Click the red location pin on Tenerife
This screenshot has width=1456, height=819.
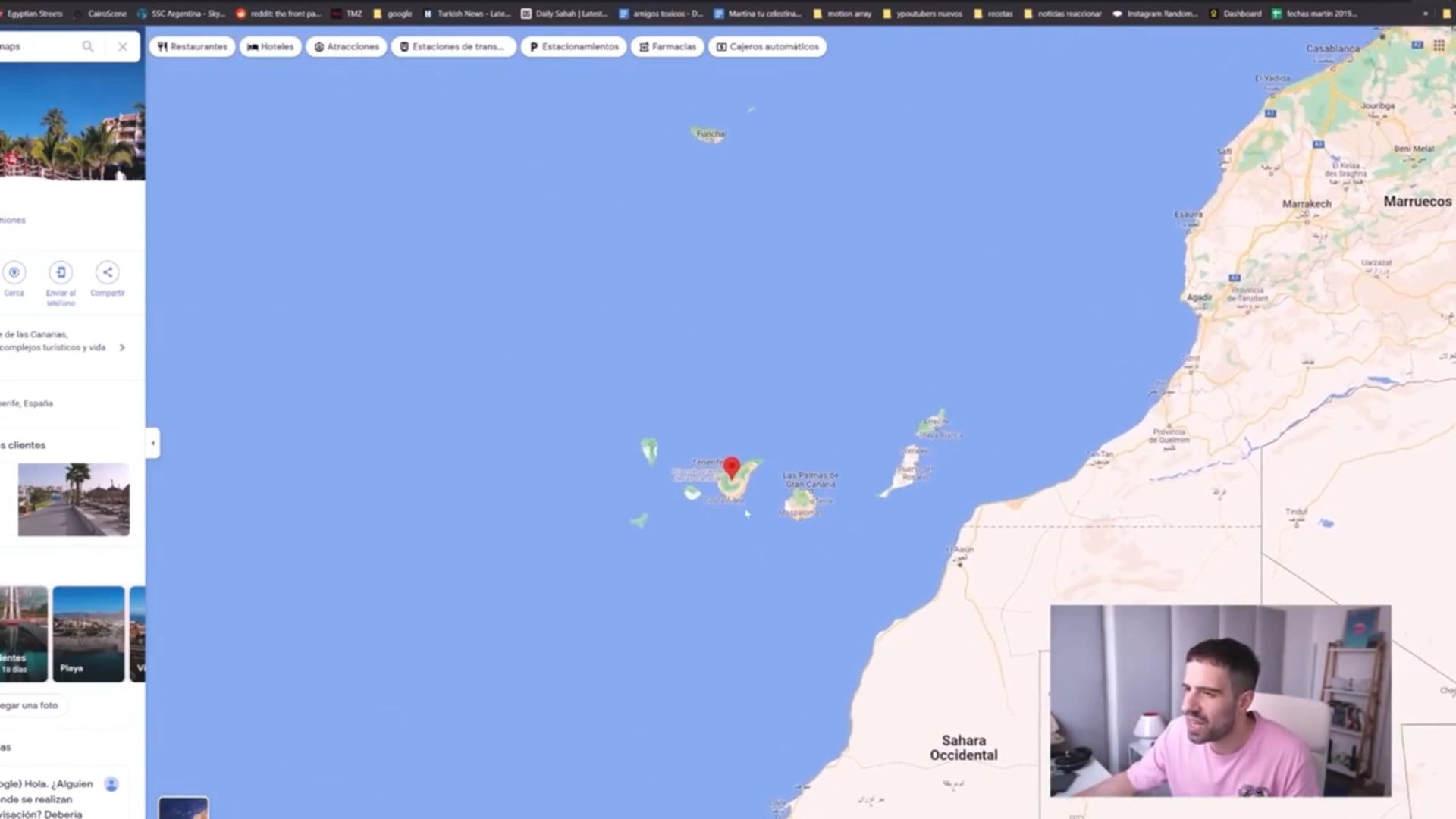[732, 467]
